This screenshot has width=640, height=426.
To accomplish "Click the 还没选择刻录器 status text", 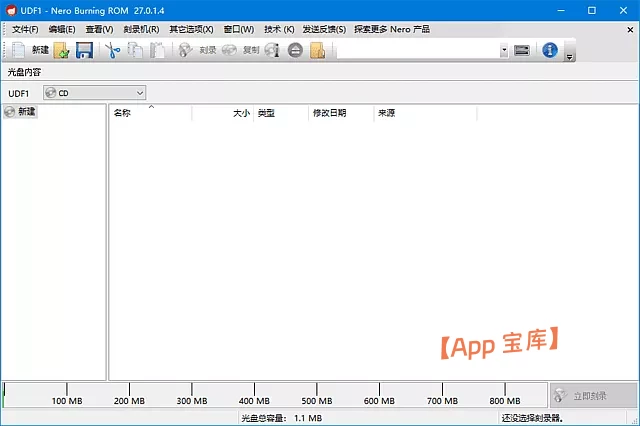I will click(532, 418).
